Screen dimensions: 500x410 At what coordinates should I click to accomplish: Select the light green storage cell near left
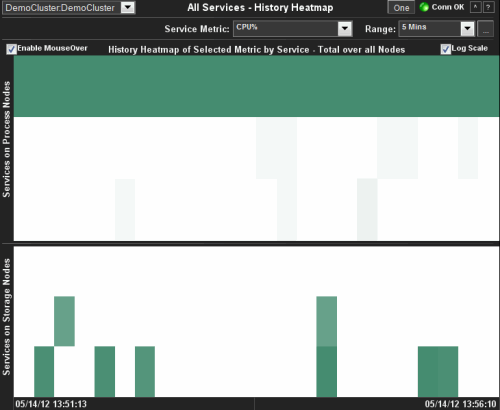point(64,321)
